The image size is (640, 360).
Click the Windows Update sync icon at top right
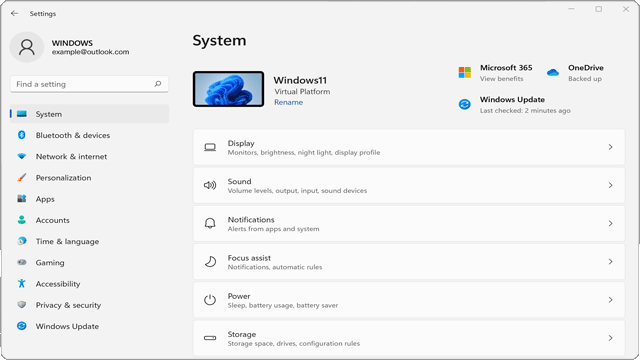pyautogui.click(x=464, y=104)
